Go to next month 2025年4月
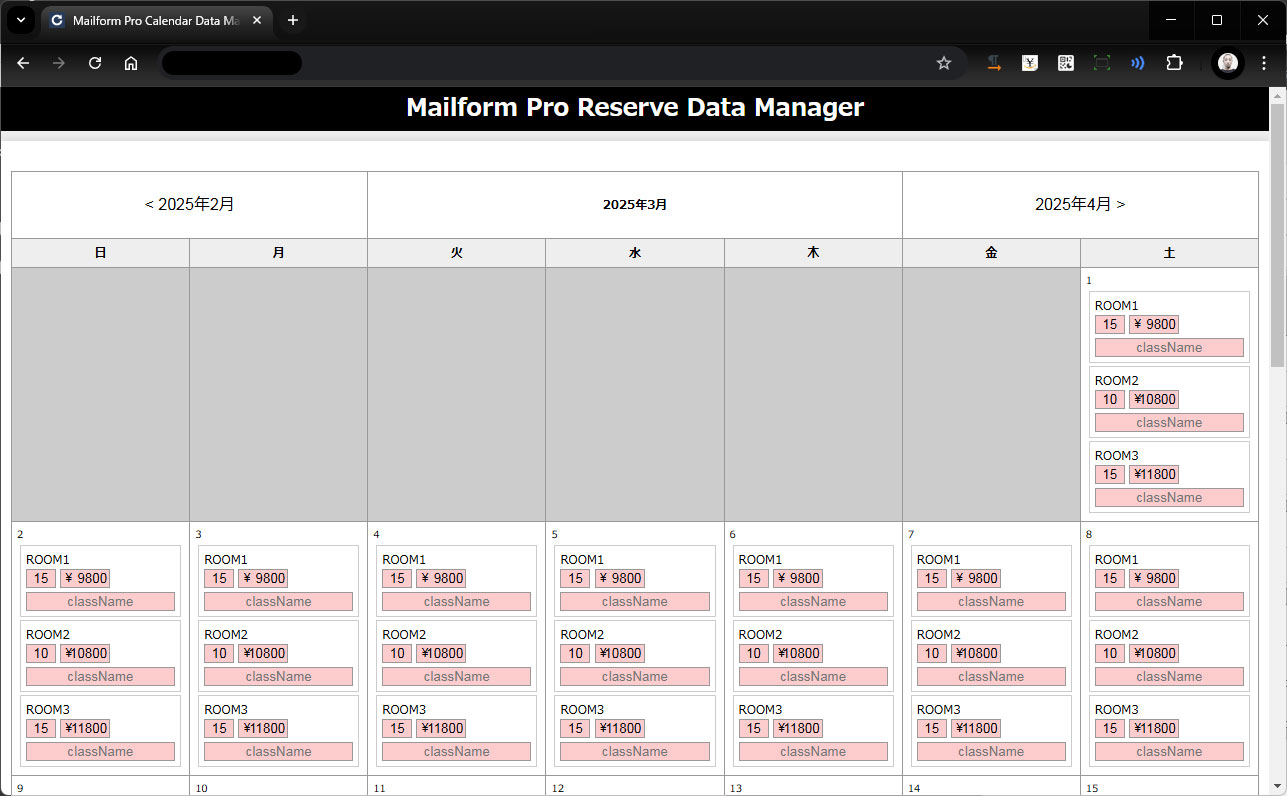1287x796 pixels. [1080, 204]
